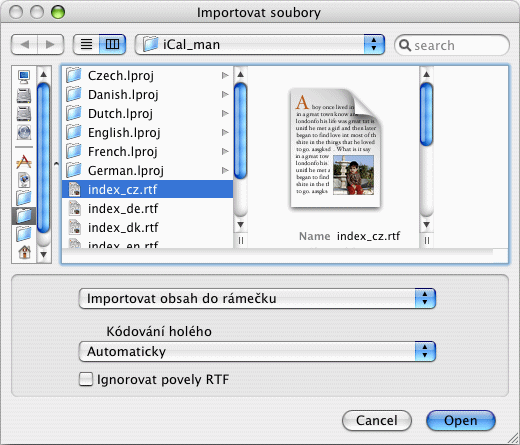The height and width of the screenshot is (445, 520).
Task: Toggle Ignorovat povely RTF checkbox
Action: coord(86,379)
